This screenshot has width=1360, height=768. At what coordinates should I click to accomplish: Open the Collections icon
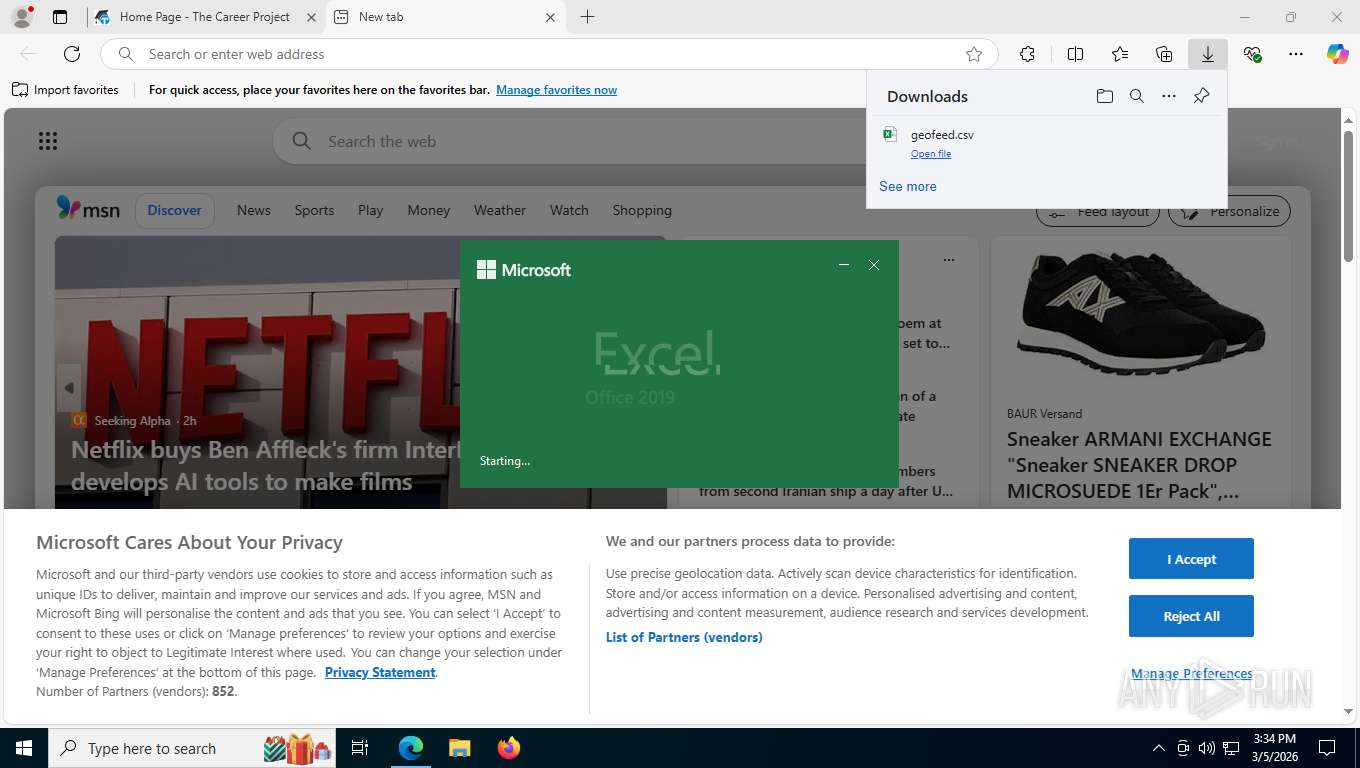[x=1164, y=54]
